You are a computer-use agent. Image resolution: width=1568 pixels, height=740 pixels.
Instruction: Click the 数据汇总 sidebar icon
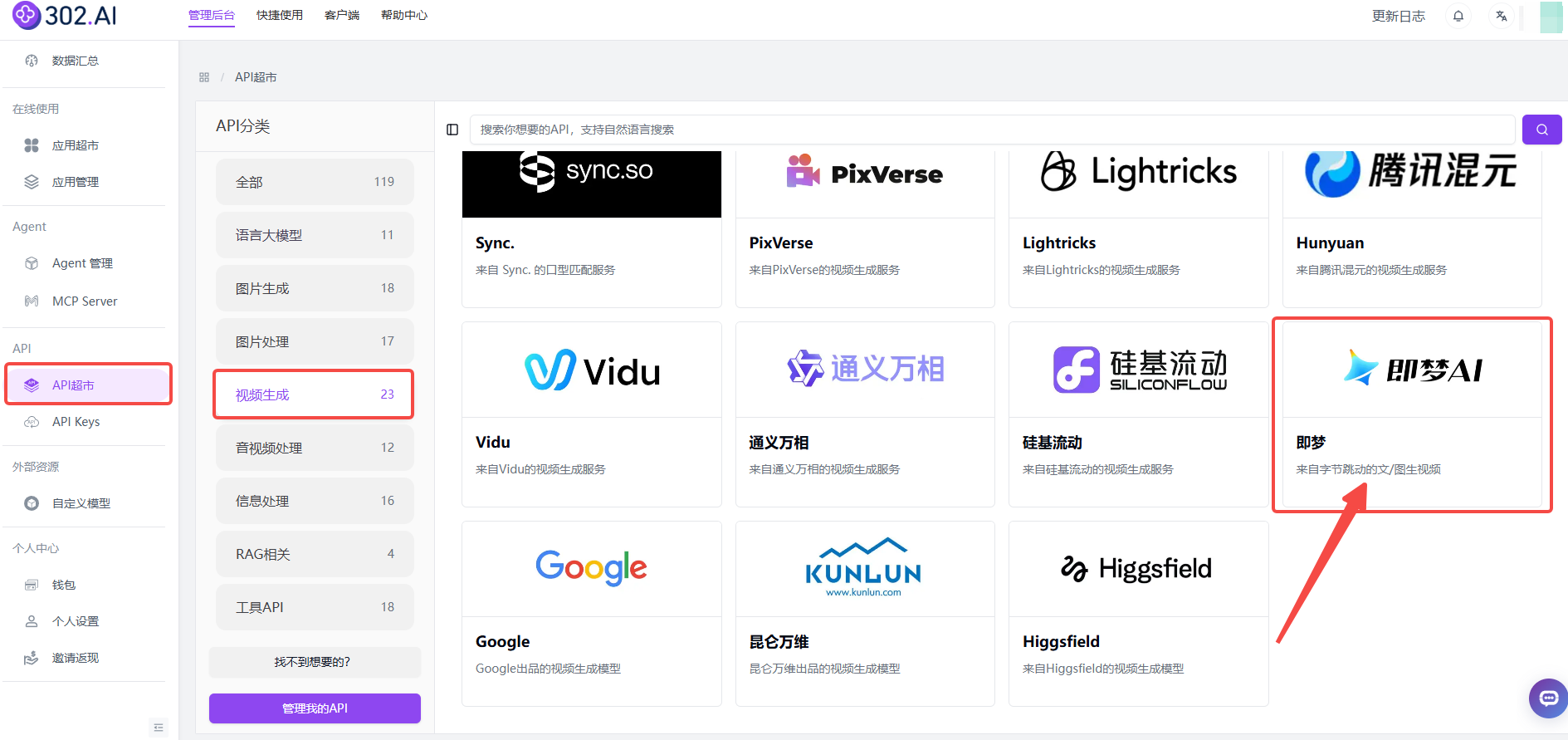32,61
